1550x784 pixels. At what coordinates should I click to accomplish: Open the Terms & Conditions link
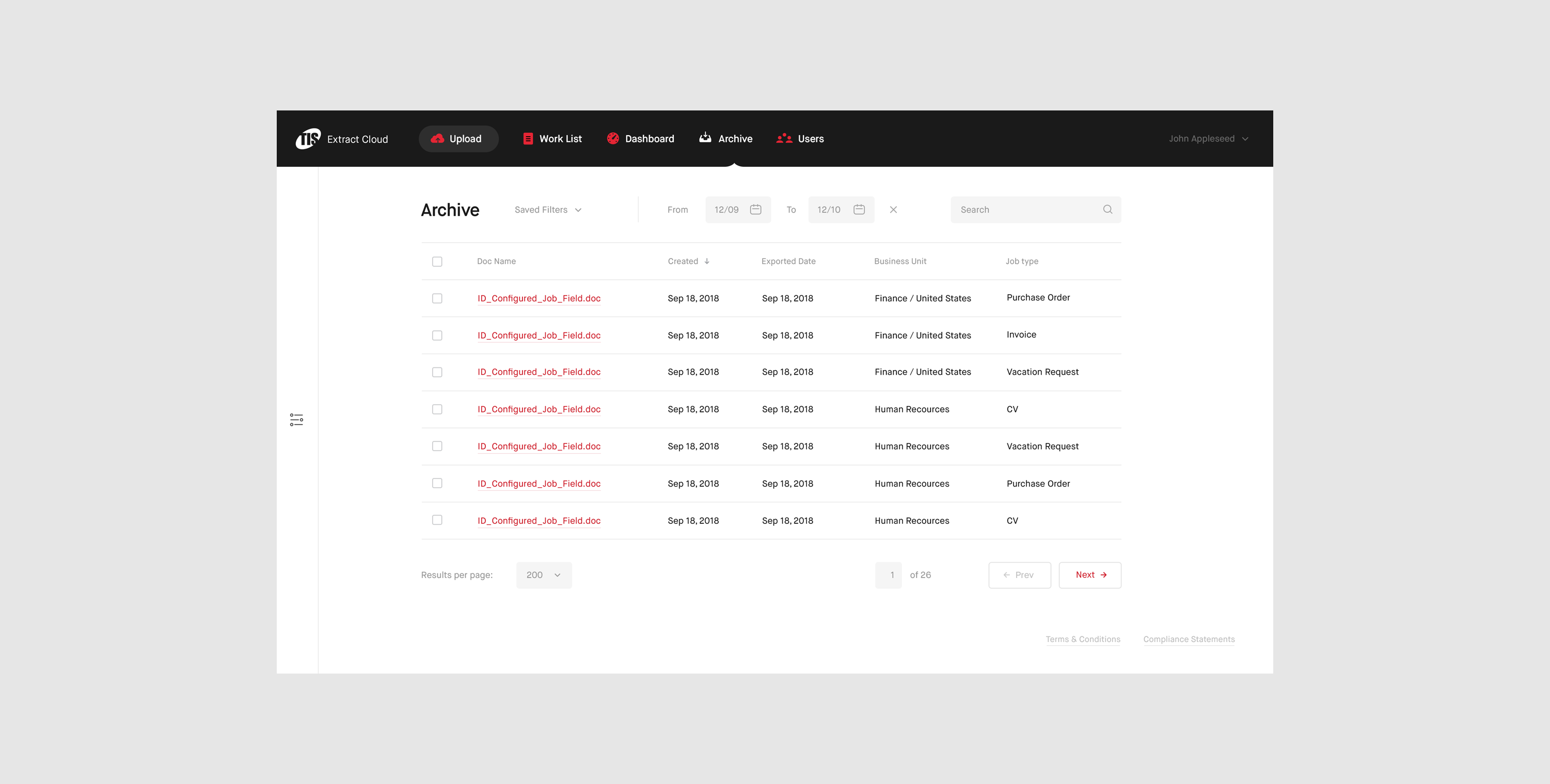(x=1083, y=639)
